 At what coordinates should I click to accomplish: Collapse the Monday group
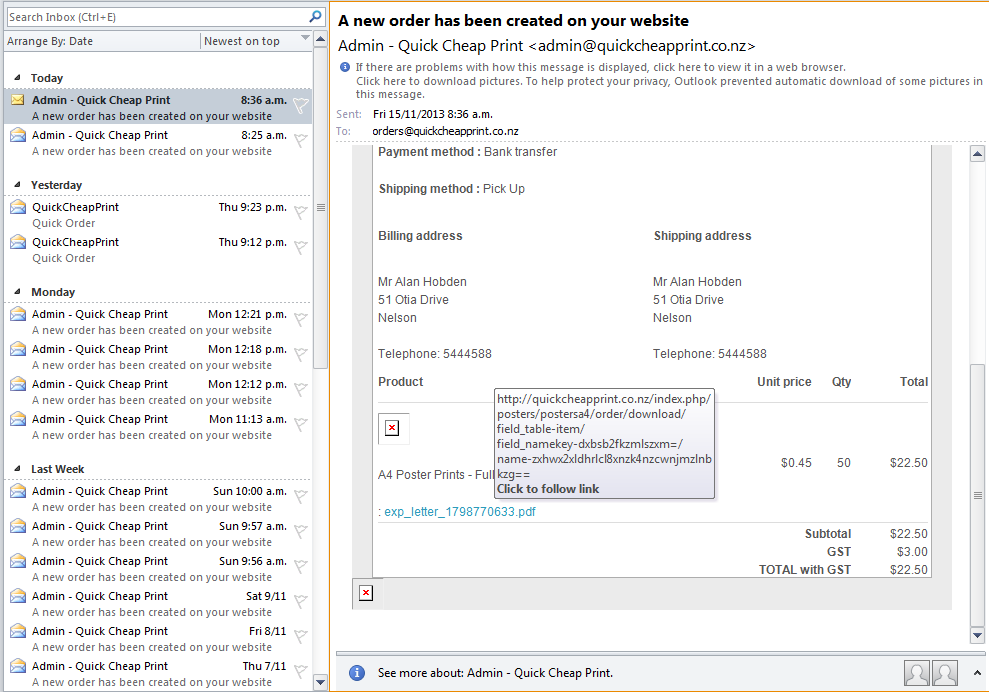point(17,292)
